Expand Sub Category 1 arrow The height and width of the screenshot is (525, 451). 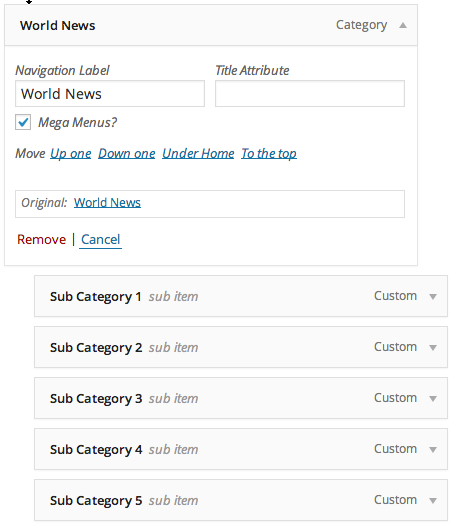point(433,297)
